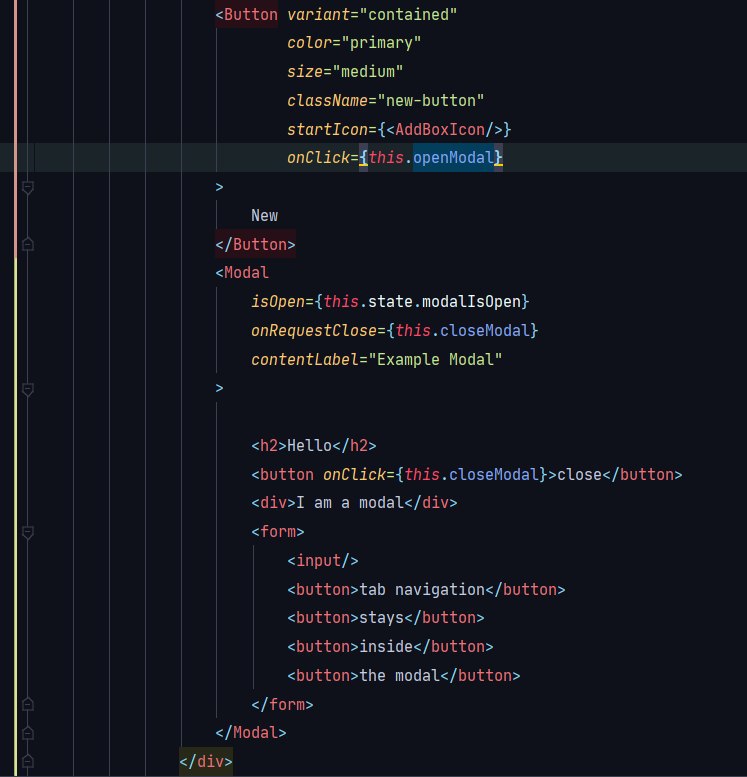The image size is (747, 777).
Task: Click the AddBoxIcon component name
Action: click(440, 129)
